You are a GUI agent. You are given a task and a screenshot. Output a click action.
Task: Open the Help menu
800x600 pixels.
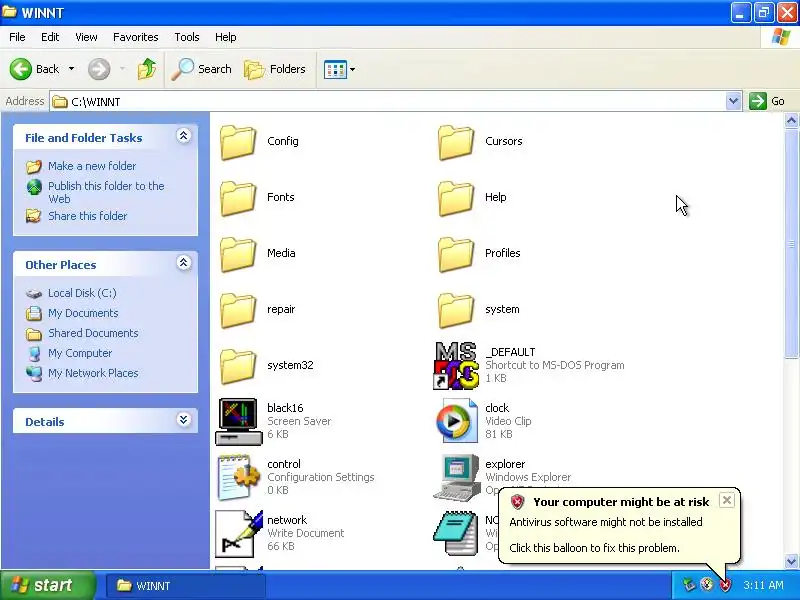tap(226, 37)
